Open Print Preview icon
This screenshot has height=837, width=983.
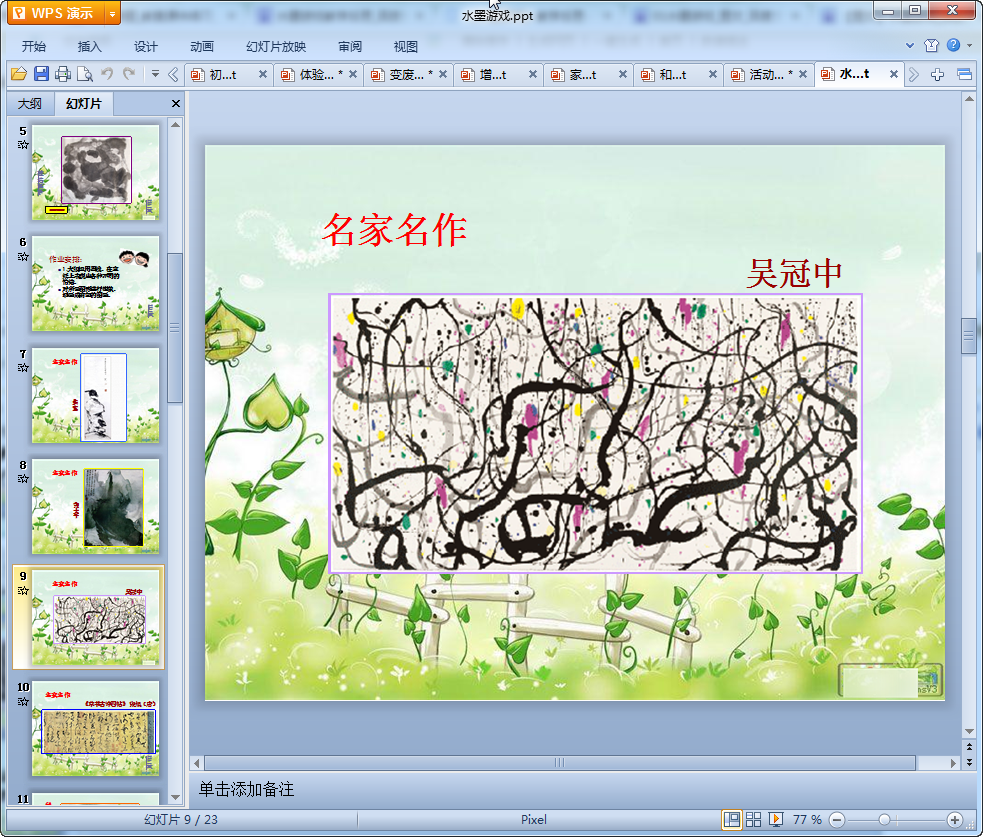click(x=85, y=75)
